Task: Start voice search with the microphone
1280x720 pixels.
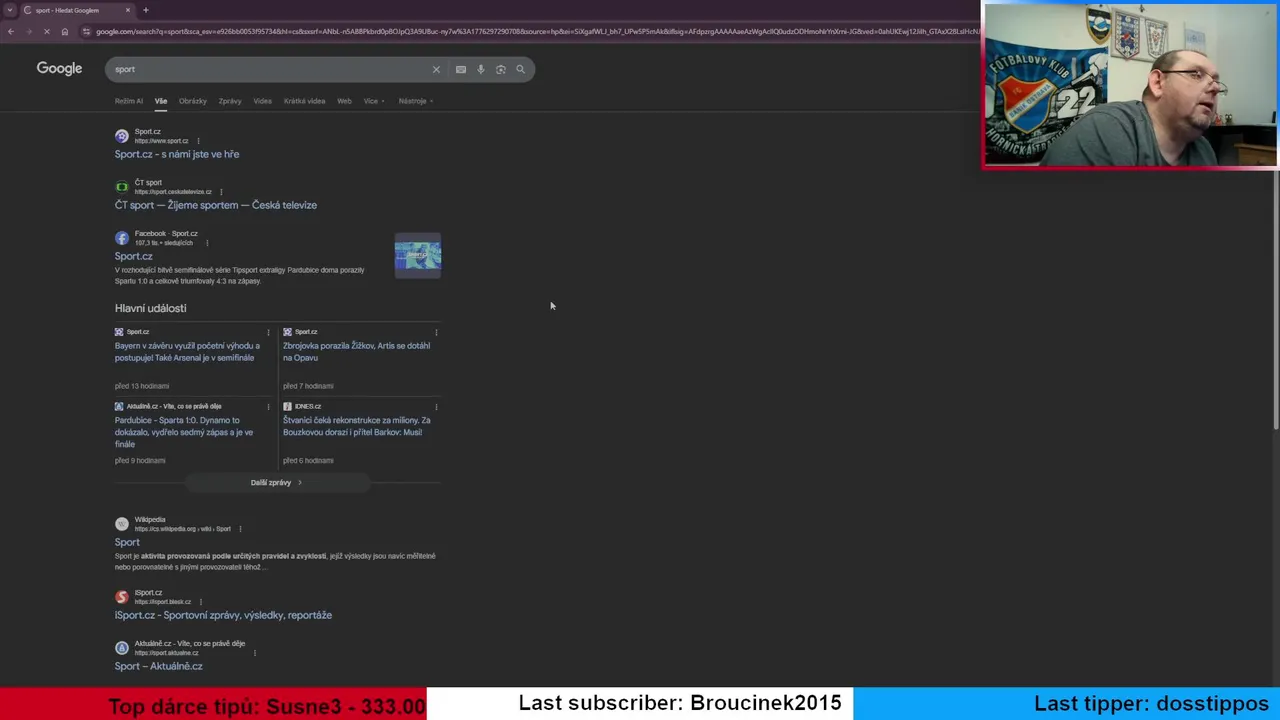Action: coord(481,69)
